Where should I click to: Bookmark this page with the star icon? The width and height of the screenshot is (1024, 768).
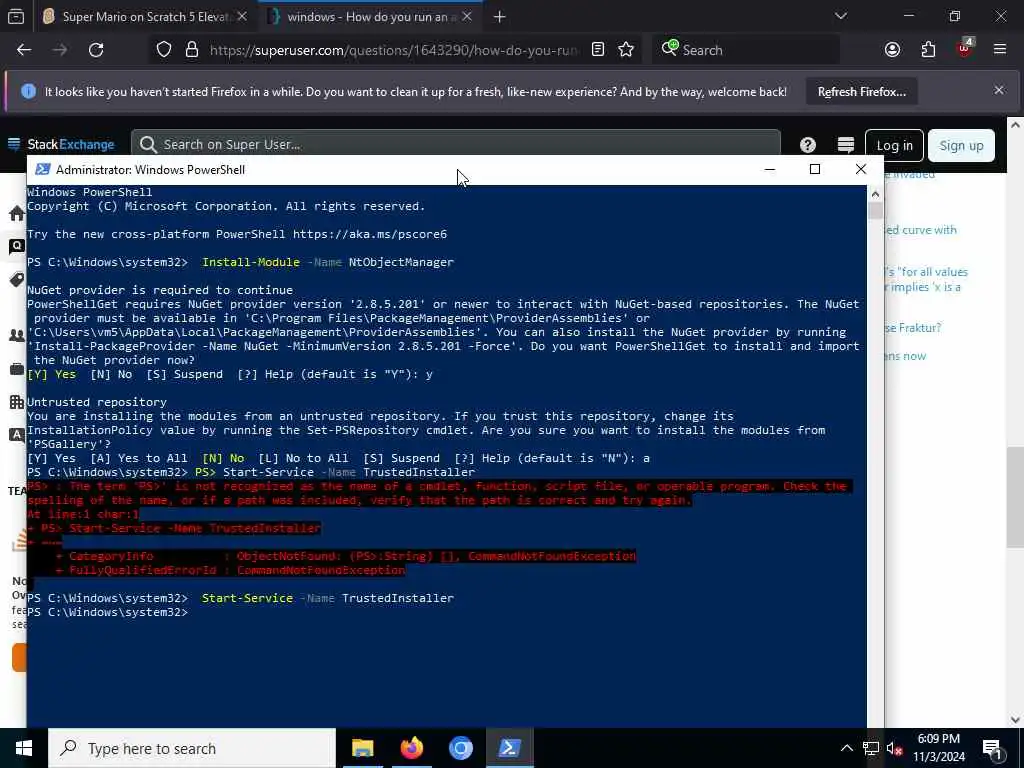coord(626,50)
